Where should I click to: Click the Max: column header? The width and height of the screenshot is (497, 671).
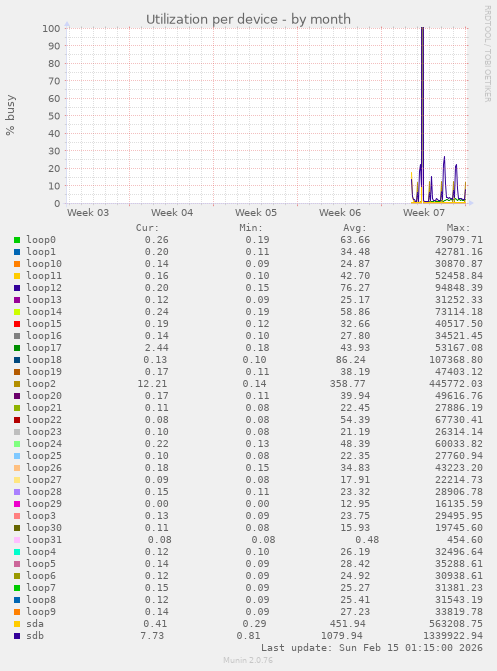(458, 228)
